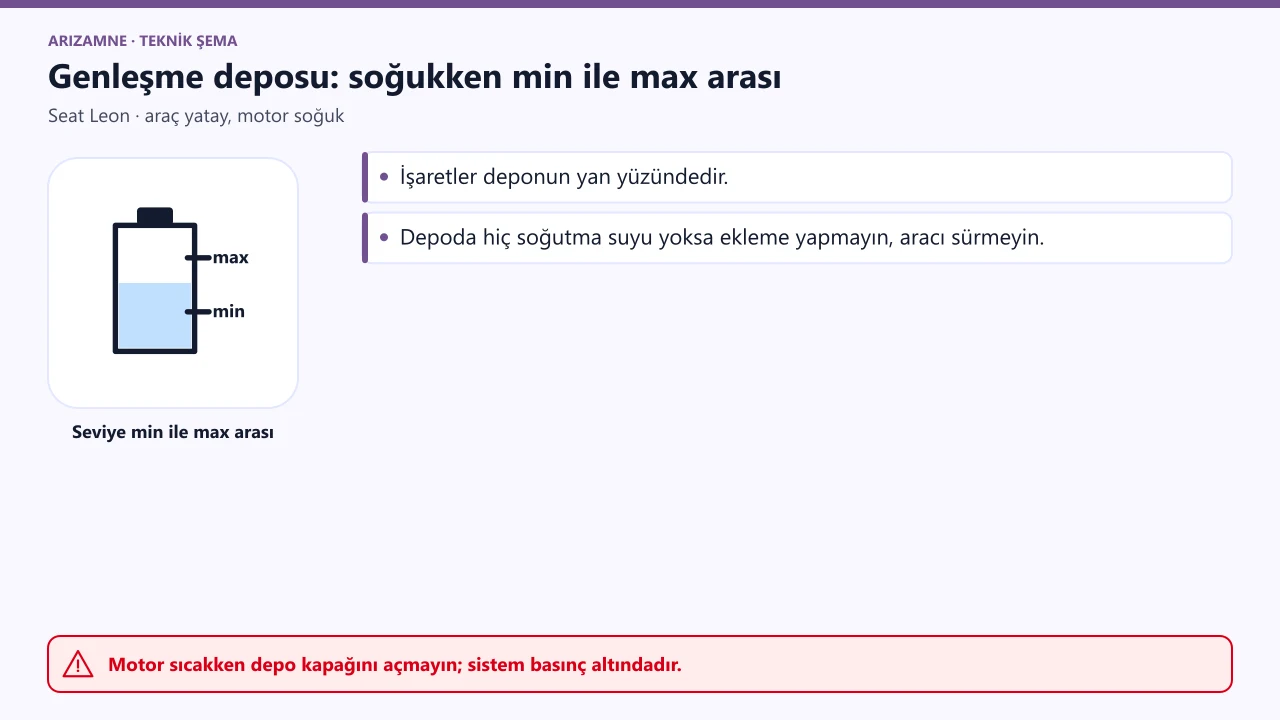Click the red warning triangle icon
This screenshot has width=1280, height=720.
click(x=78, y=664)
